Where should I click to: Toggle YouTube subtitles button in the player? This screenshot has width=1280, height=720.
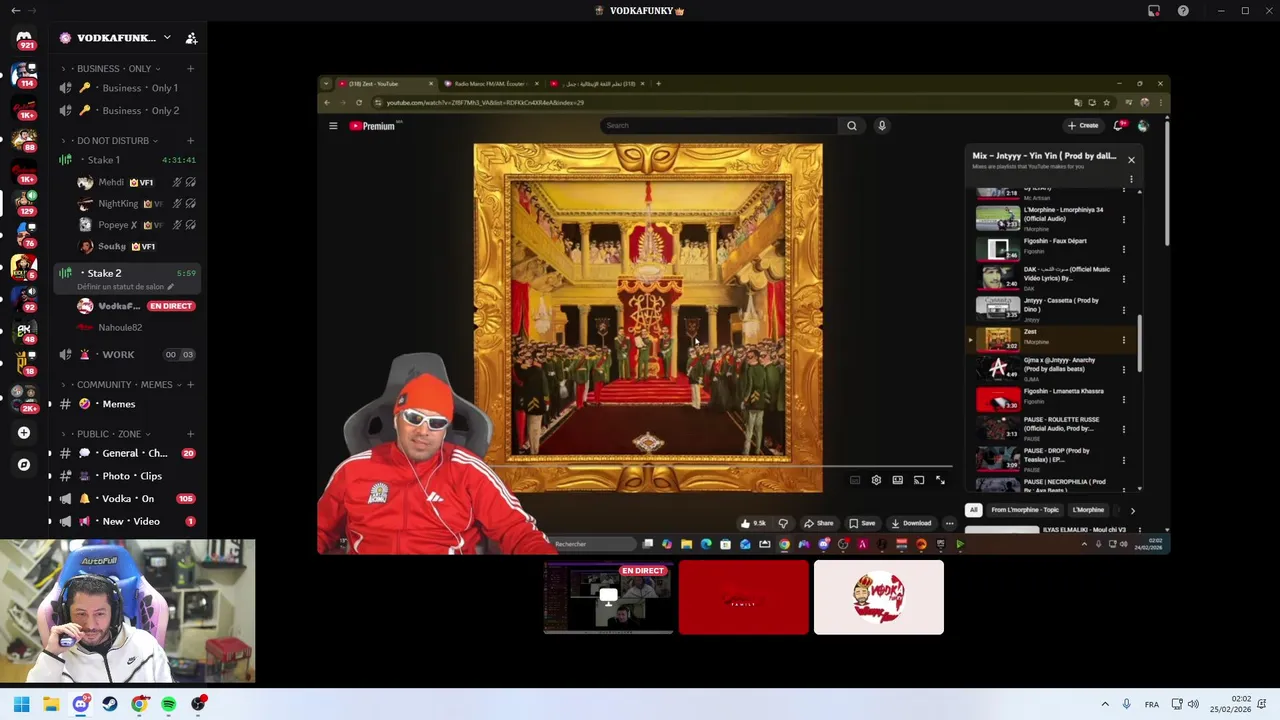[855, 481]
